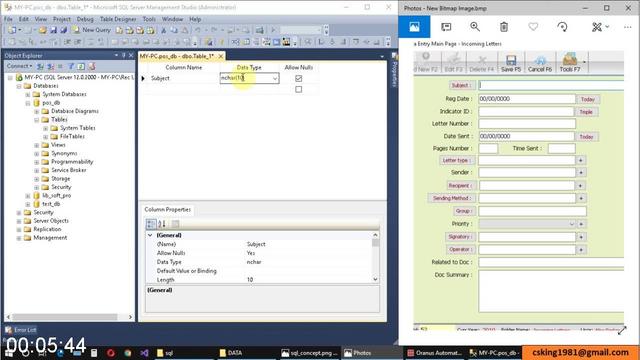
Task: Uncheck Allow Nulls for Subject row
Action: [299, 78]
